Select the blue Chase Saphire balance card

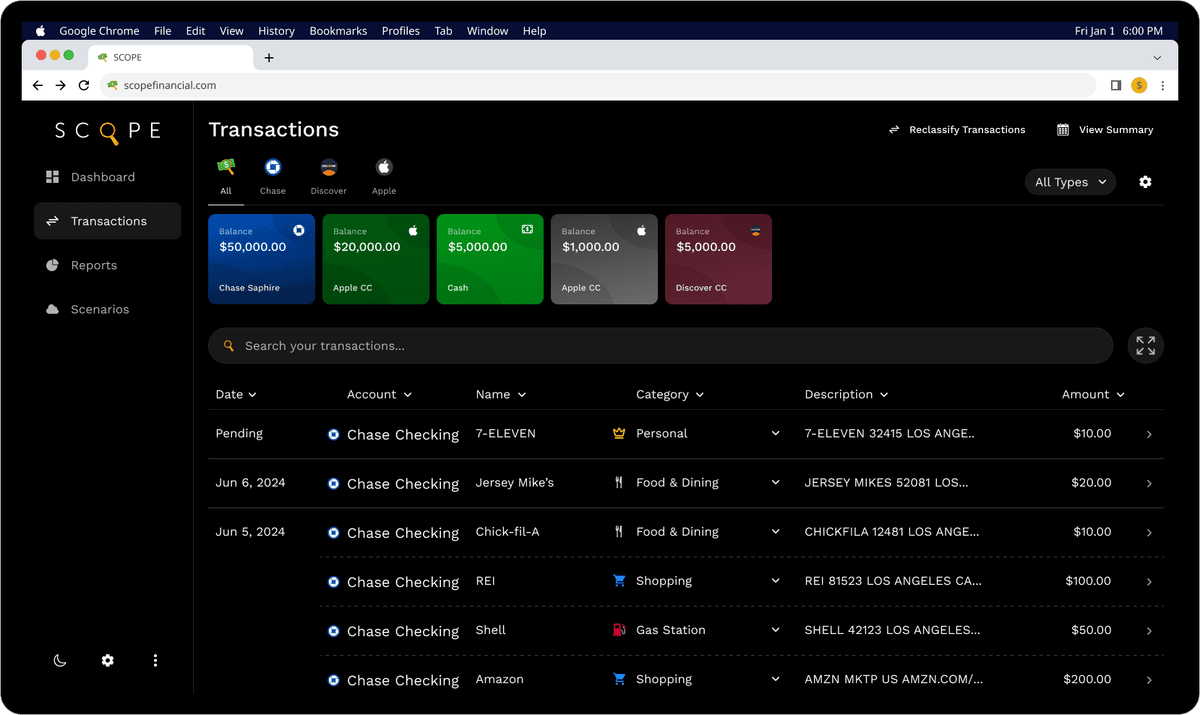[x=261, y=259]
